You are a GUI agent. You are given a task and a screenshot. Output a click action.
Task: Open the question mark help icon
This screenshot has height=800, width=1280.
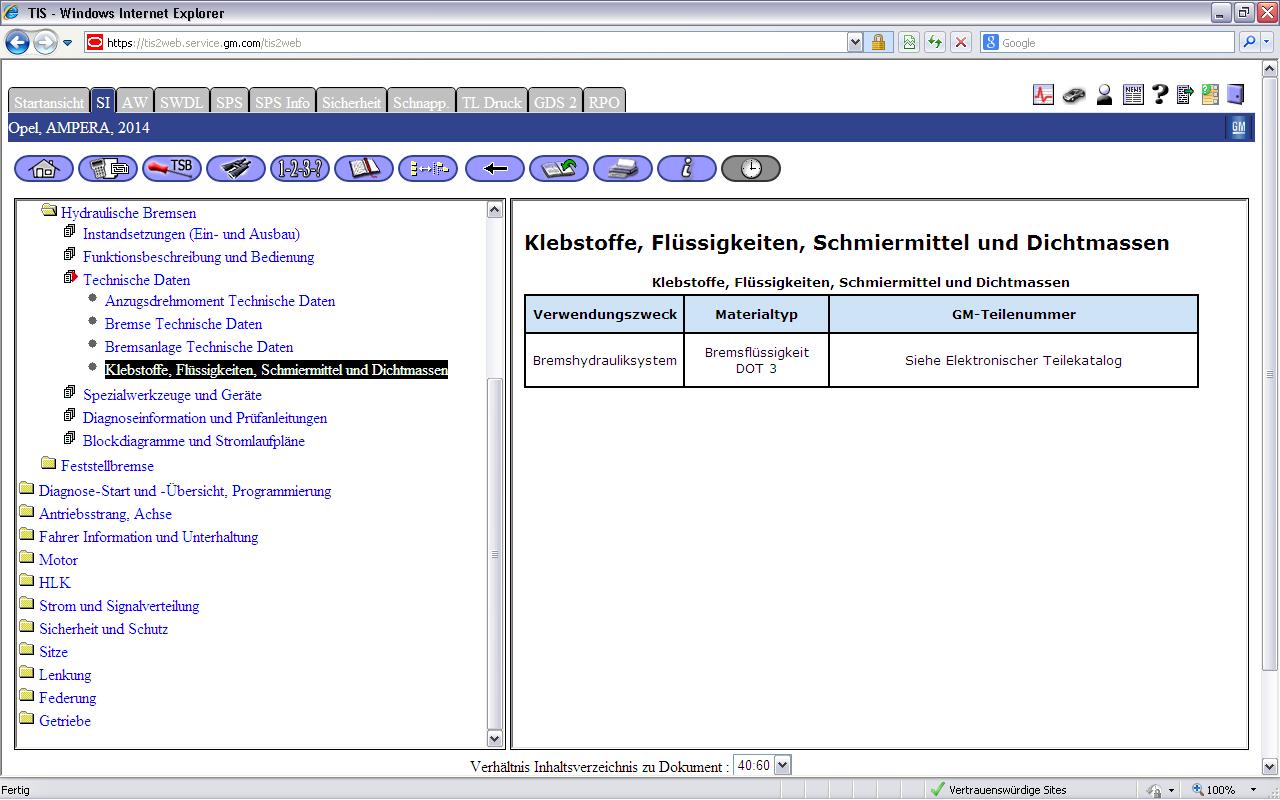[1160, 95]
